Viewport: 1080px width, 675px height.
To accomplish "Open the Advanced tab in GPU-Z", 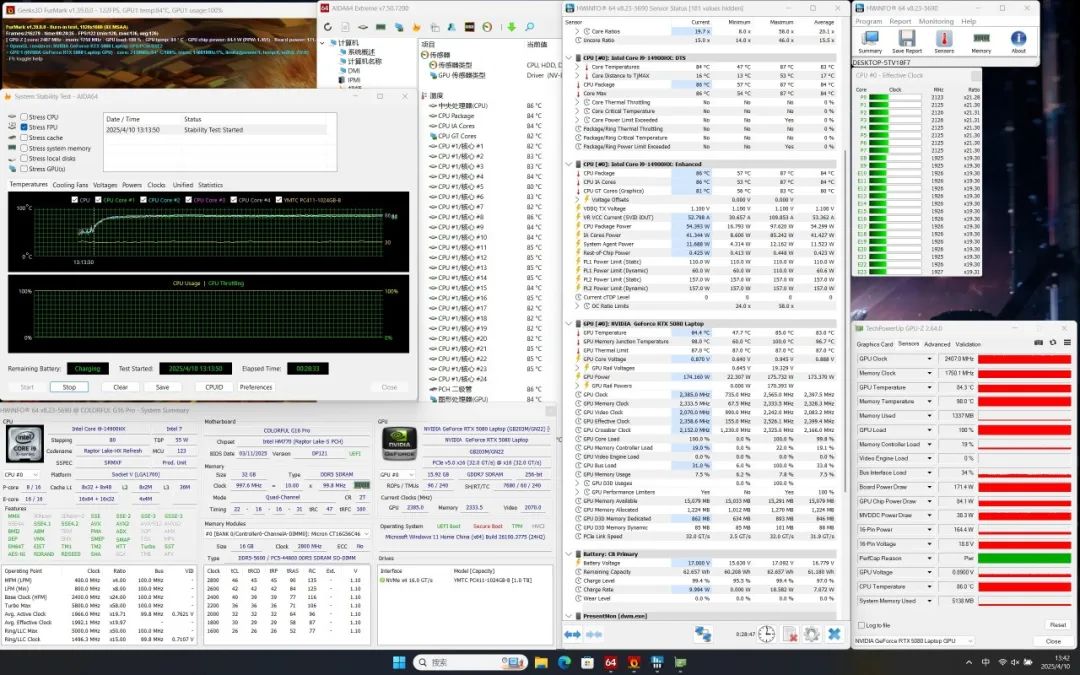I will click(x=937, y=344).
